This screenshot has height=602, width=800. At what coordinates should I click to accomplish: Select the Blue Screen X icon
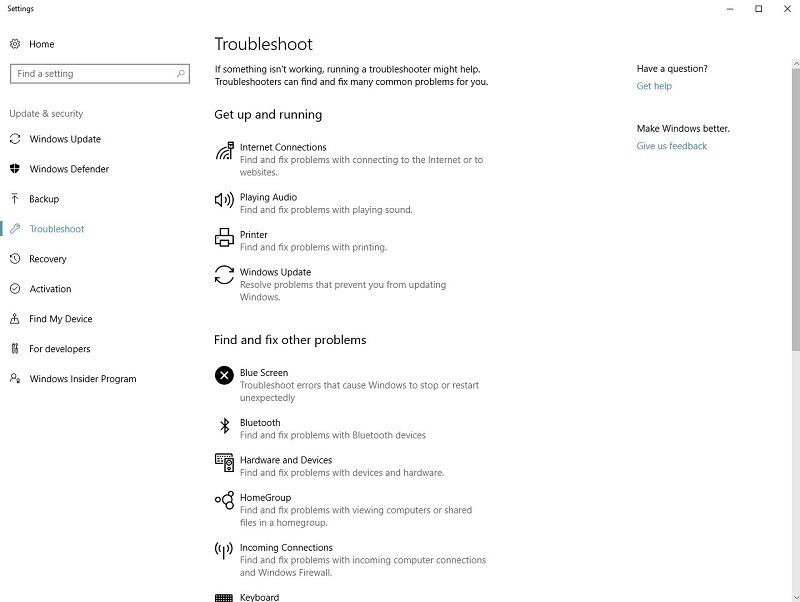click(224, 375)
